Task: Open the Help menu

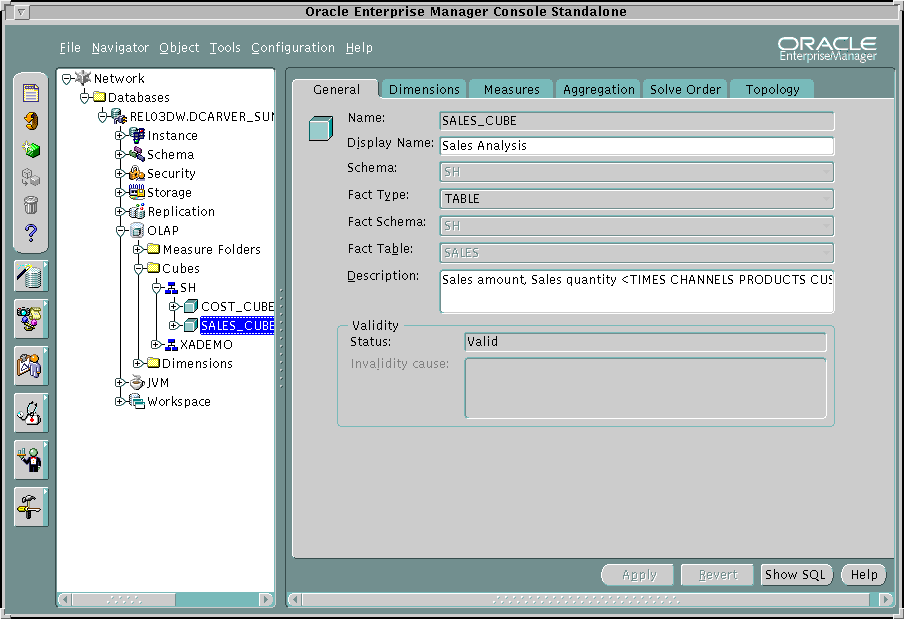Action: (359, 47)
